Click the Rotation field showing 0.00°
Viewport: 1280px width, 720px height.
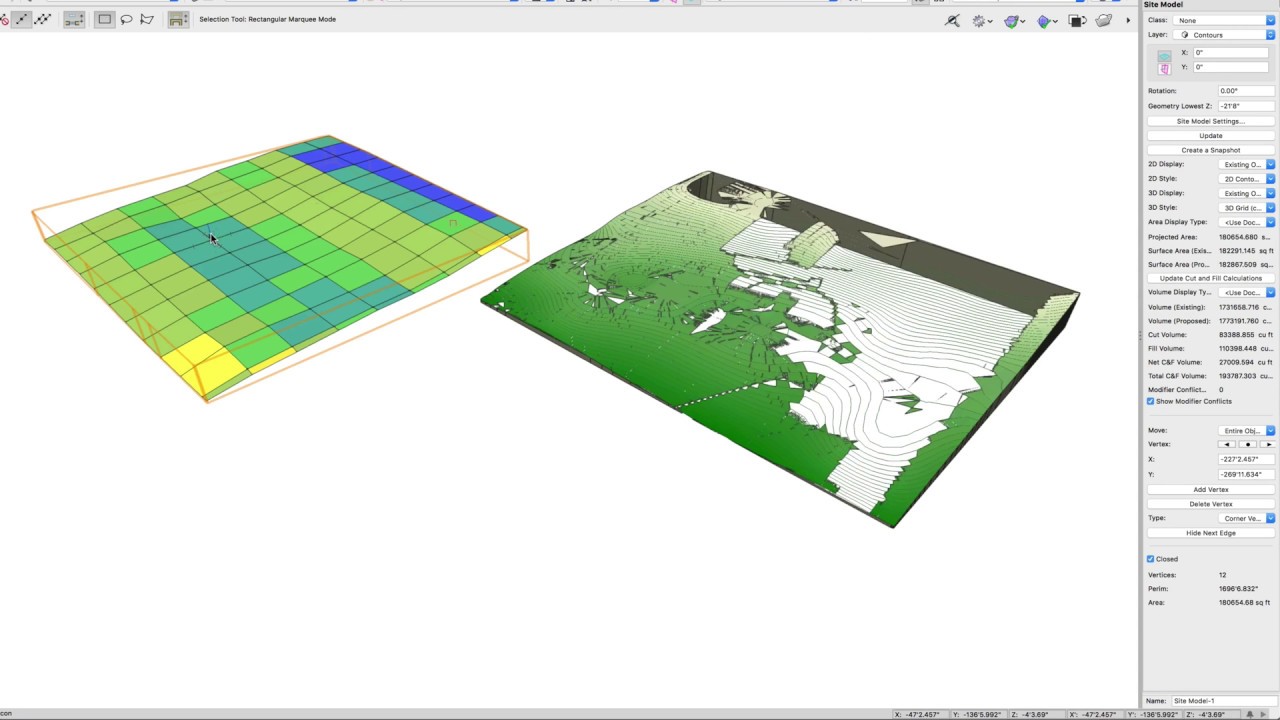click(1246, 91)
